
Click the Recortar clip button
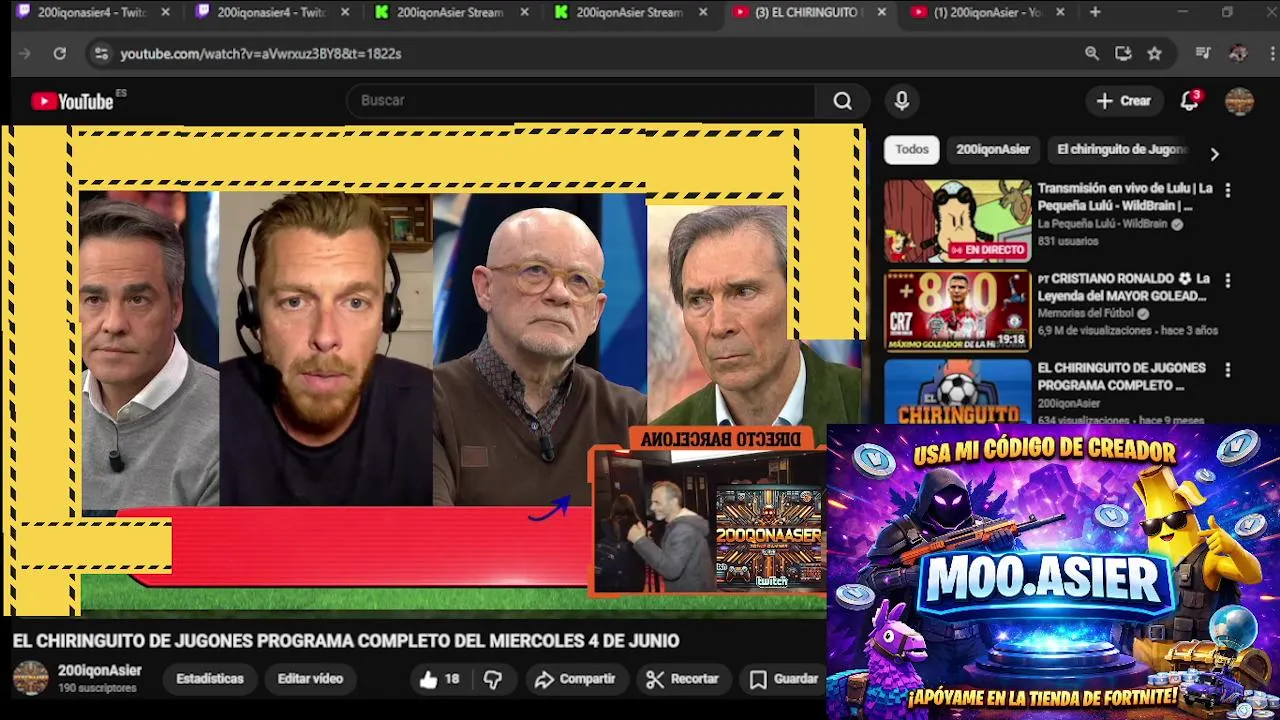683,679
